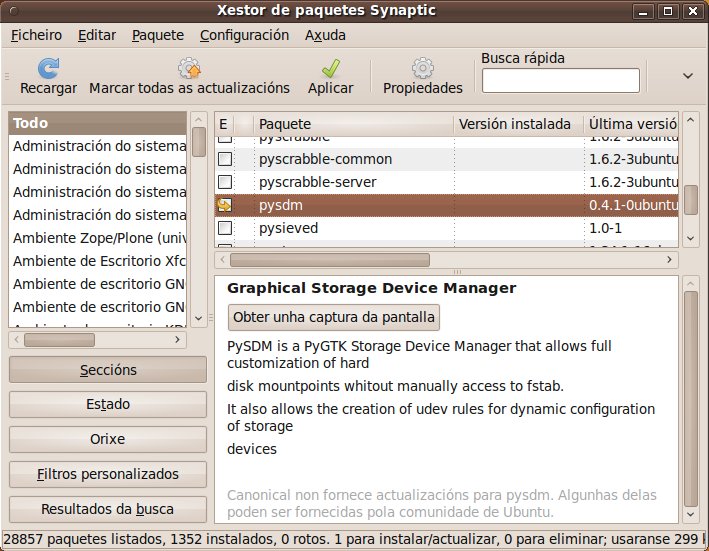Viewport: 709px width, 551px height.
Task: Click sections list scroll-right arrow
Action: tap(178, 339)
